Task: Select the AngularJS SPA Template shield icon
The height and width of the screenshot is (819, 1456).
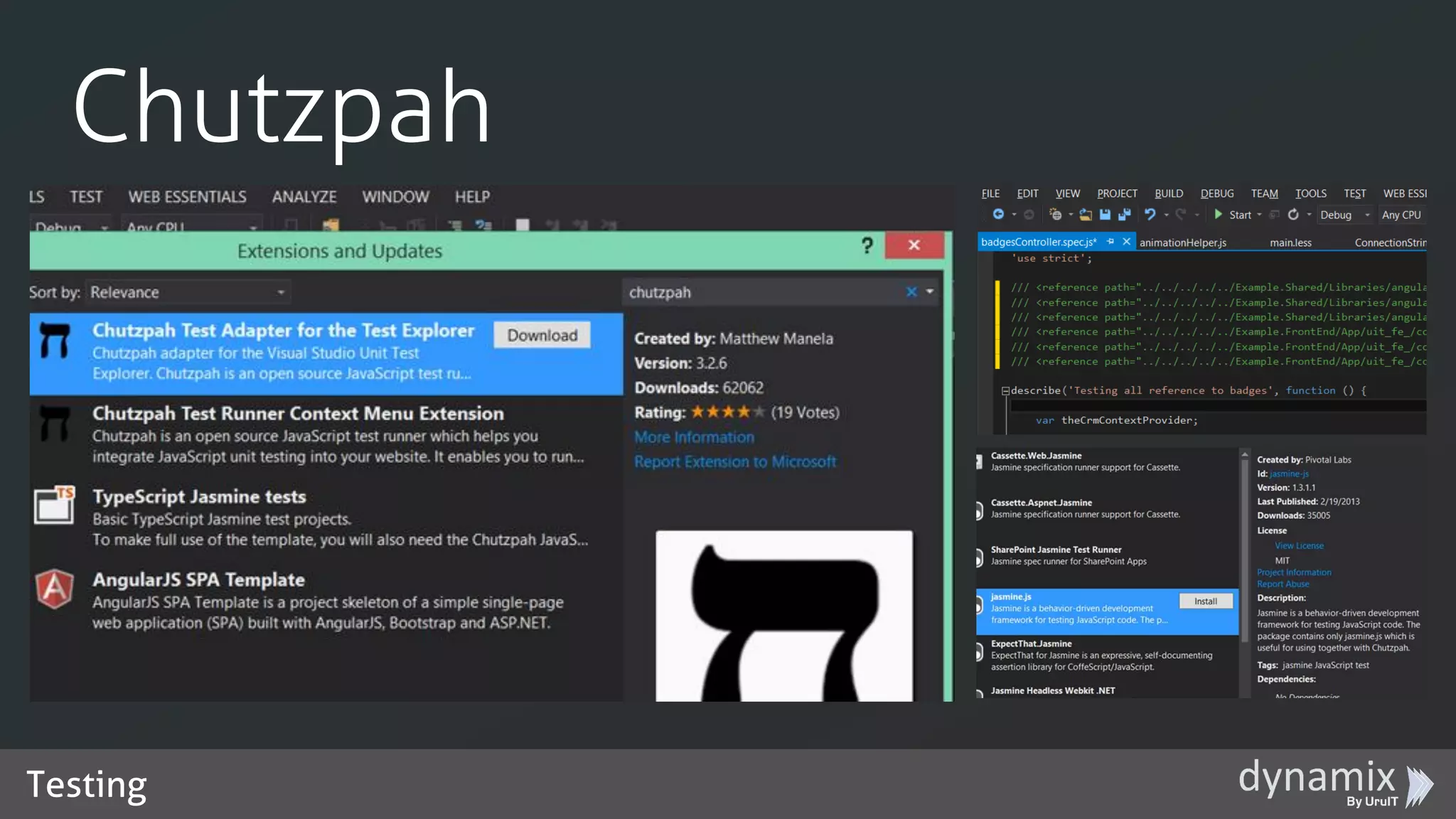Action: (x=55, y=589)
